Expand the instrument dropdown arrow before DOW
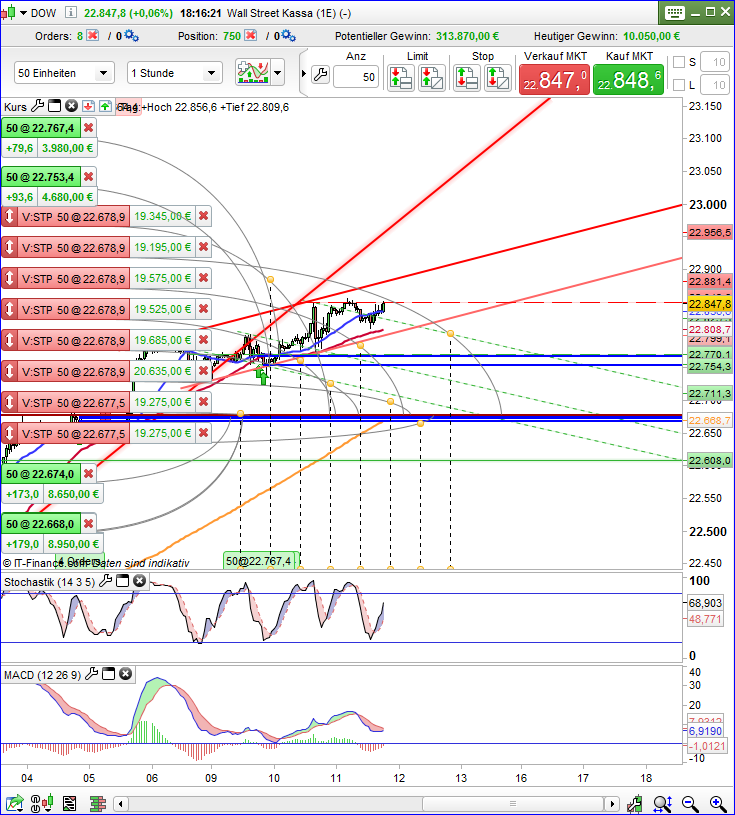The width and height of the screenshot is (735, 815). (23, 13)
